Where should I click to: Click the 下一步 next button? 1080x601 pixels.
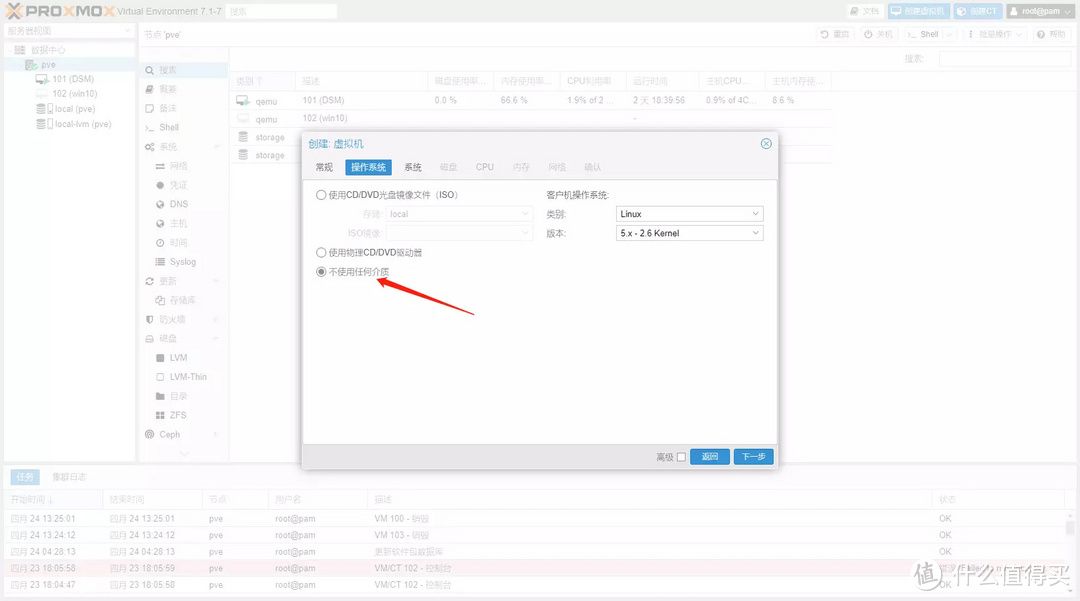[x=754, y=456]
